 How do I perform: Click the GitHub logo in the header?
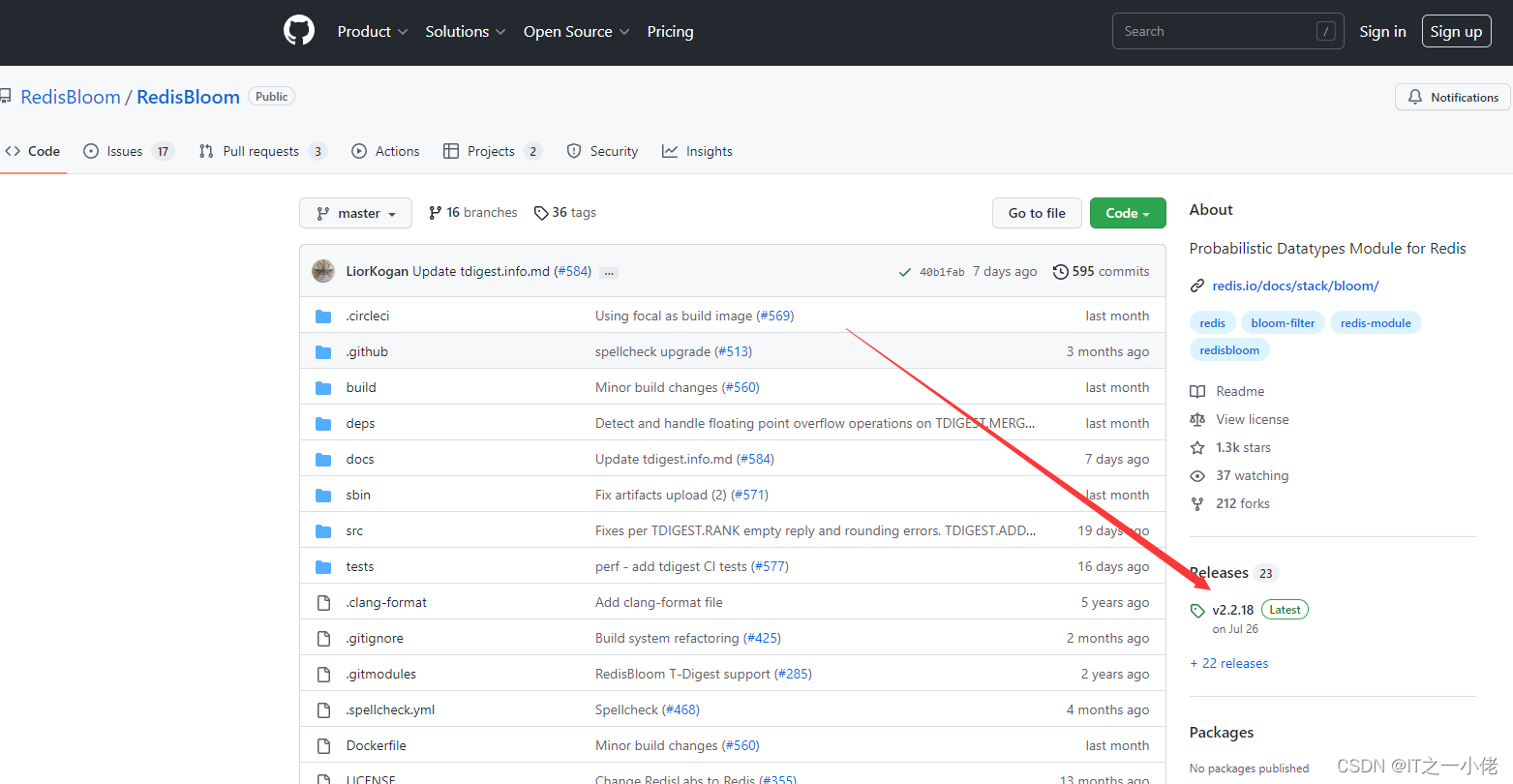(x=298, y=30)
